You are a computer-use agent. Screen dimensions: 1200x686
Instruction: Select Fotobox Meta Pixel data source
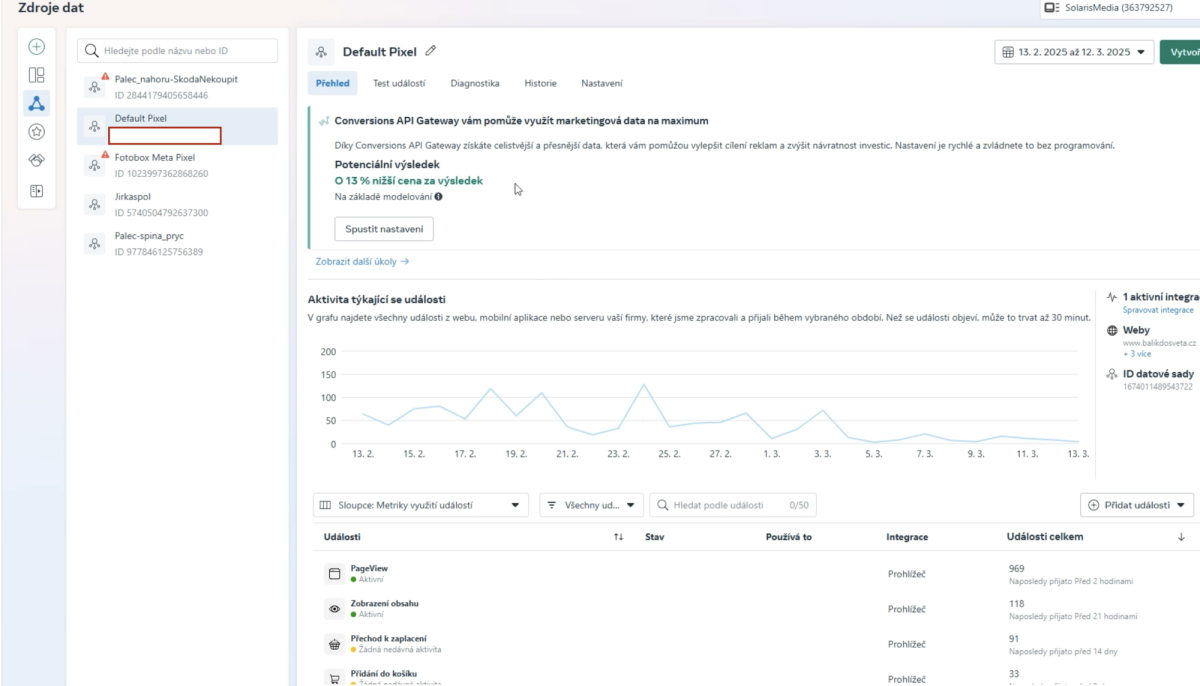[178, 165]
